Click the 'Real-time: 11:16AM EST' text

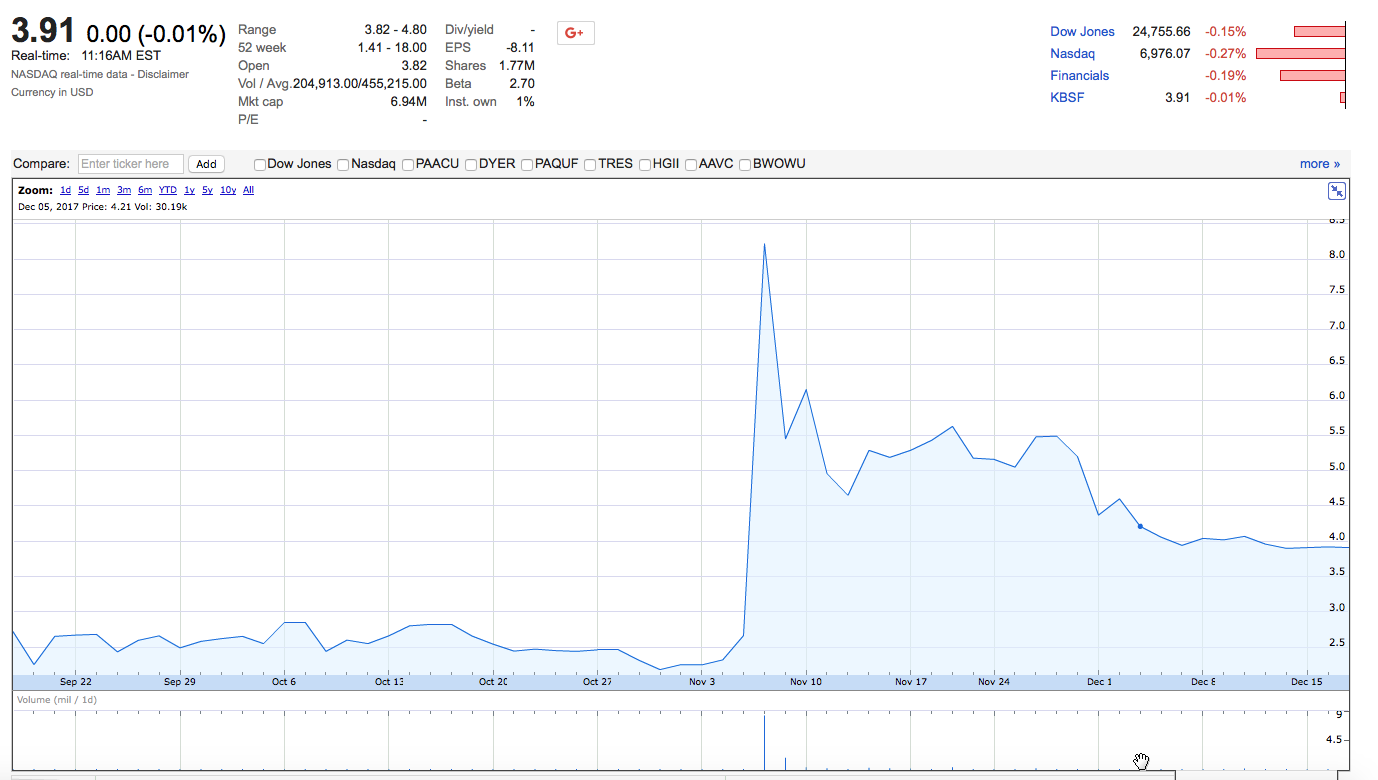tap(86, 56)
